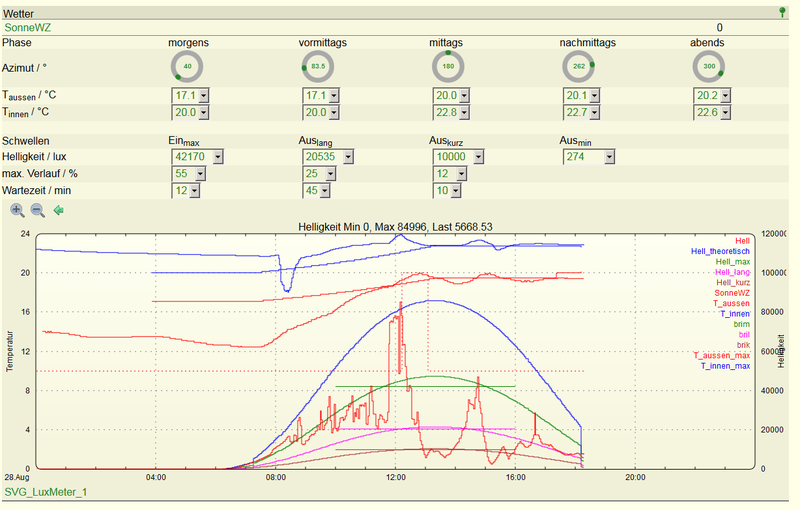The image size is (800, 510).
Task: Open the SonneWZ device link
Action: pos(28,28)
